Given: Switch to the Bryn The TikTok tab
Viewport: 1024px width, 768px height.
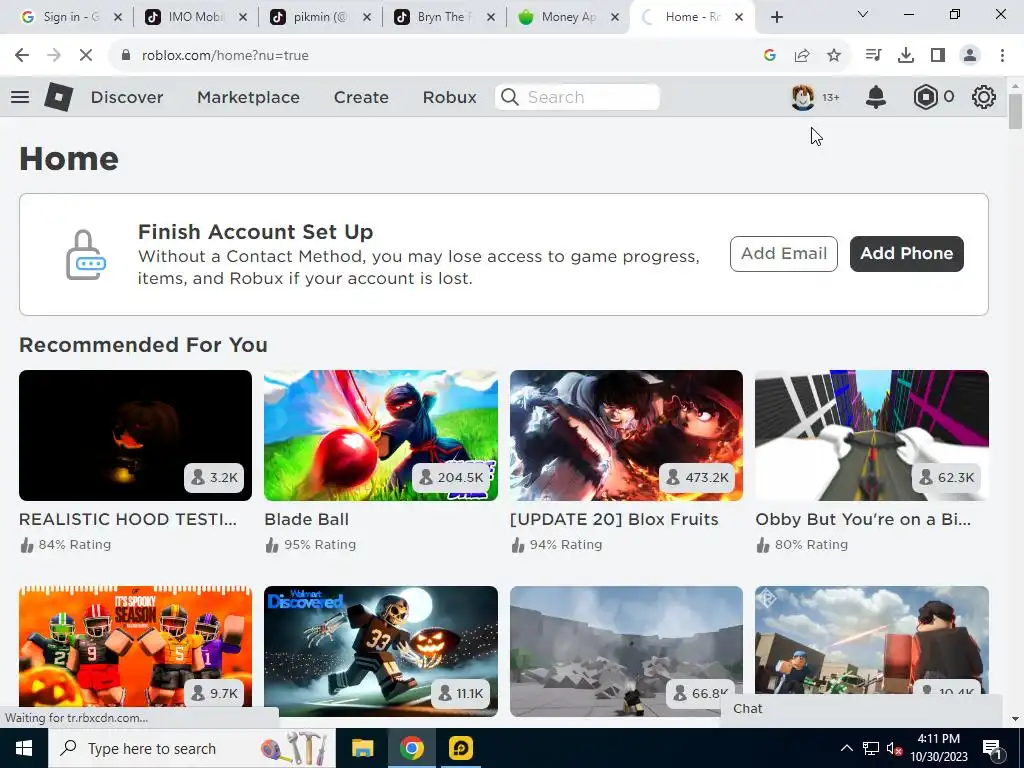Looking at the screenshot, I should pyautogui.click(x=443, y=18).
